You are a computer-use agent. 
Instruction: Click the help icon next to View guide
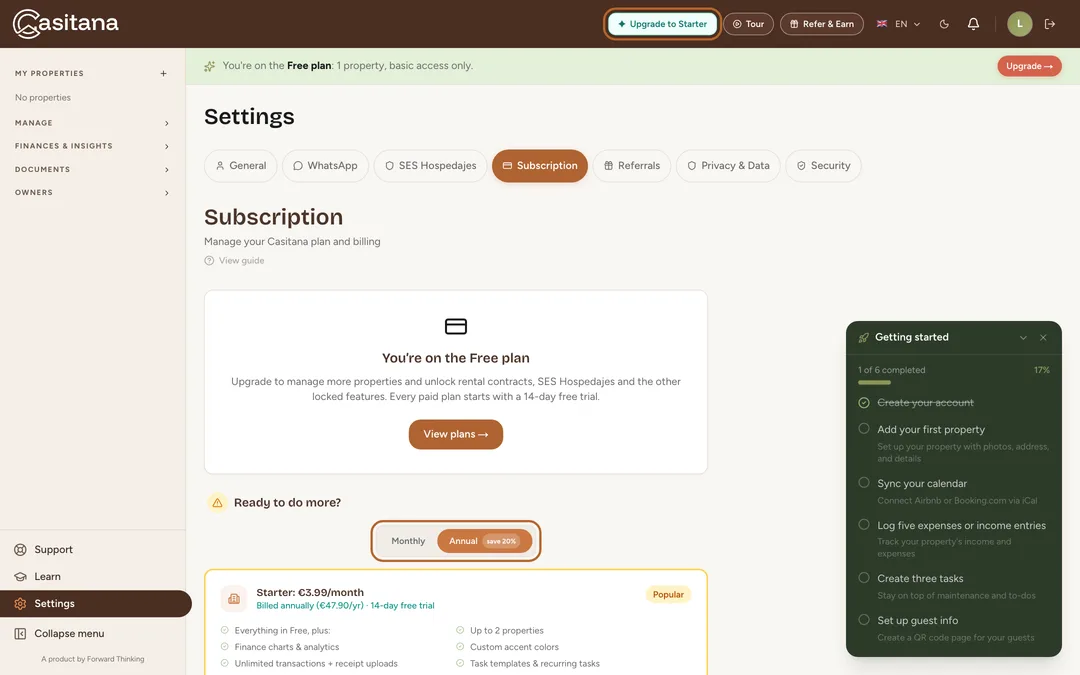coord(209,260)
